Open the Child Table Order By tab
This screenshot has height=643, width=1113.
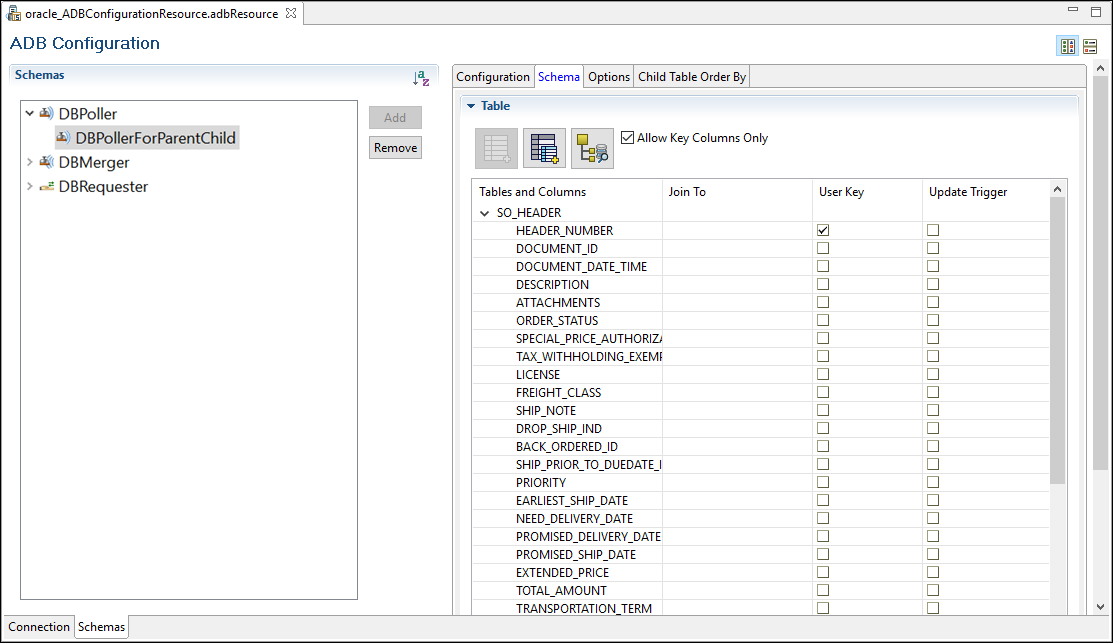click(692, 77)
